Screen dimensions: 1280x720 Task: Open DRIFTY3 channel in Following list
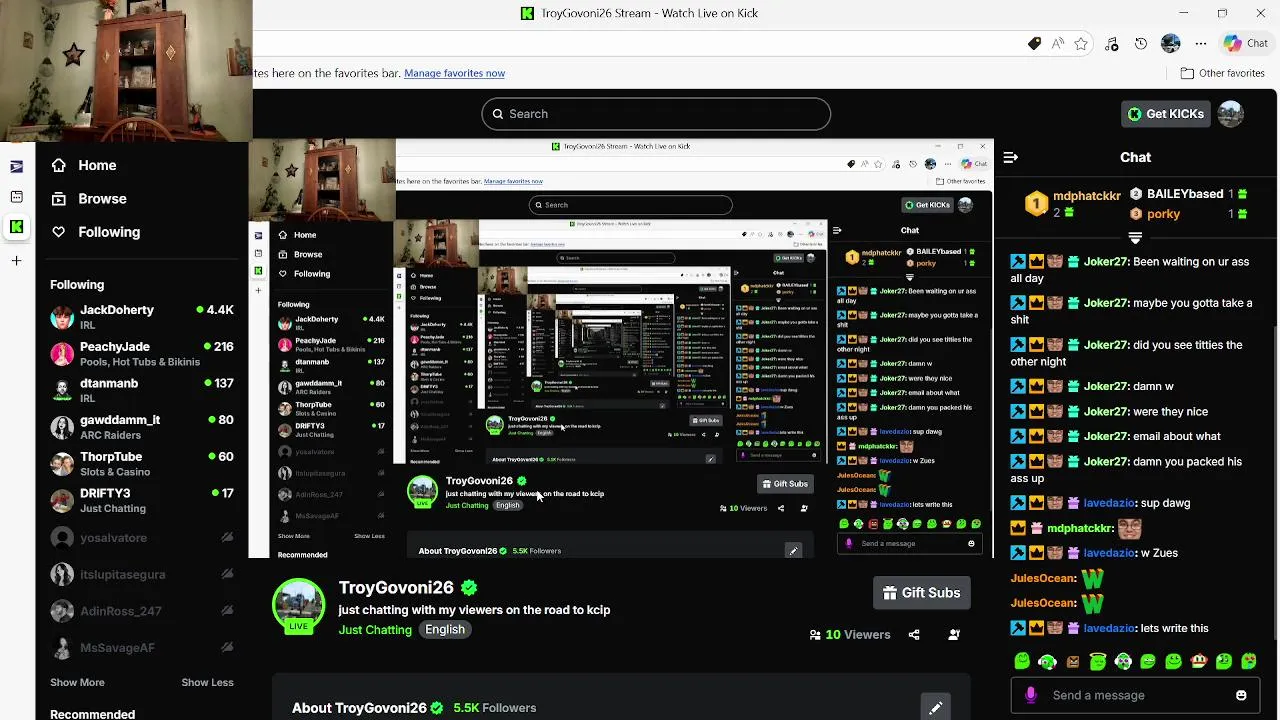[142, 500]
